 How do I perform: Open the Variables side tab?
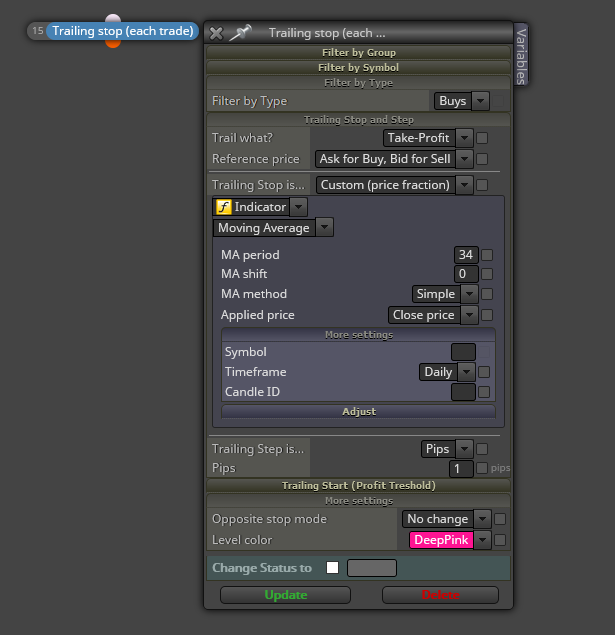coord(521,54)
